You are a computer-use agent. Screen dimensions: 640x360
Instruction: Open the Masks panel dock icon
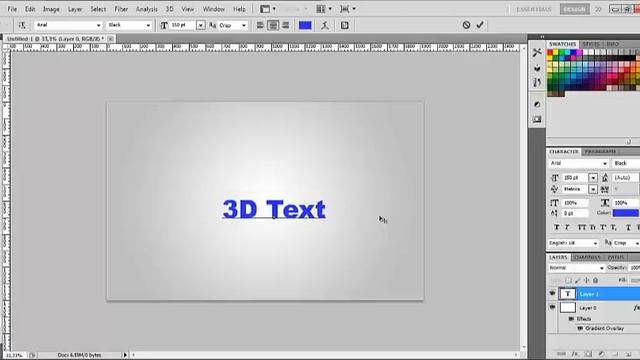pyautogui.click(x=537, y=119)
